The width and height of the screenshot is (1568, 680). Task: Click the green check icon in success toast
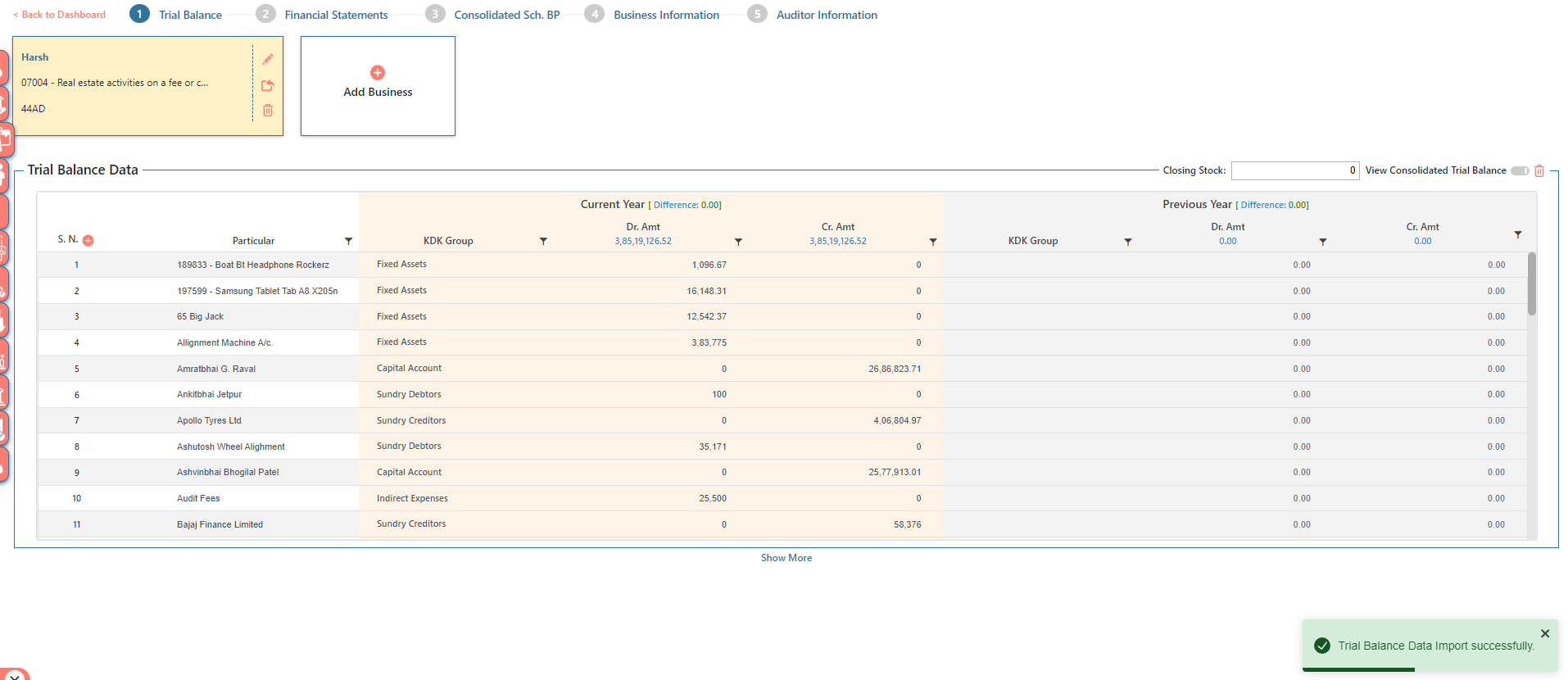[x=1322, y=646]
